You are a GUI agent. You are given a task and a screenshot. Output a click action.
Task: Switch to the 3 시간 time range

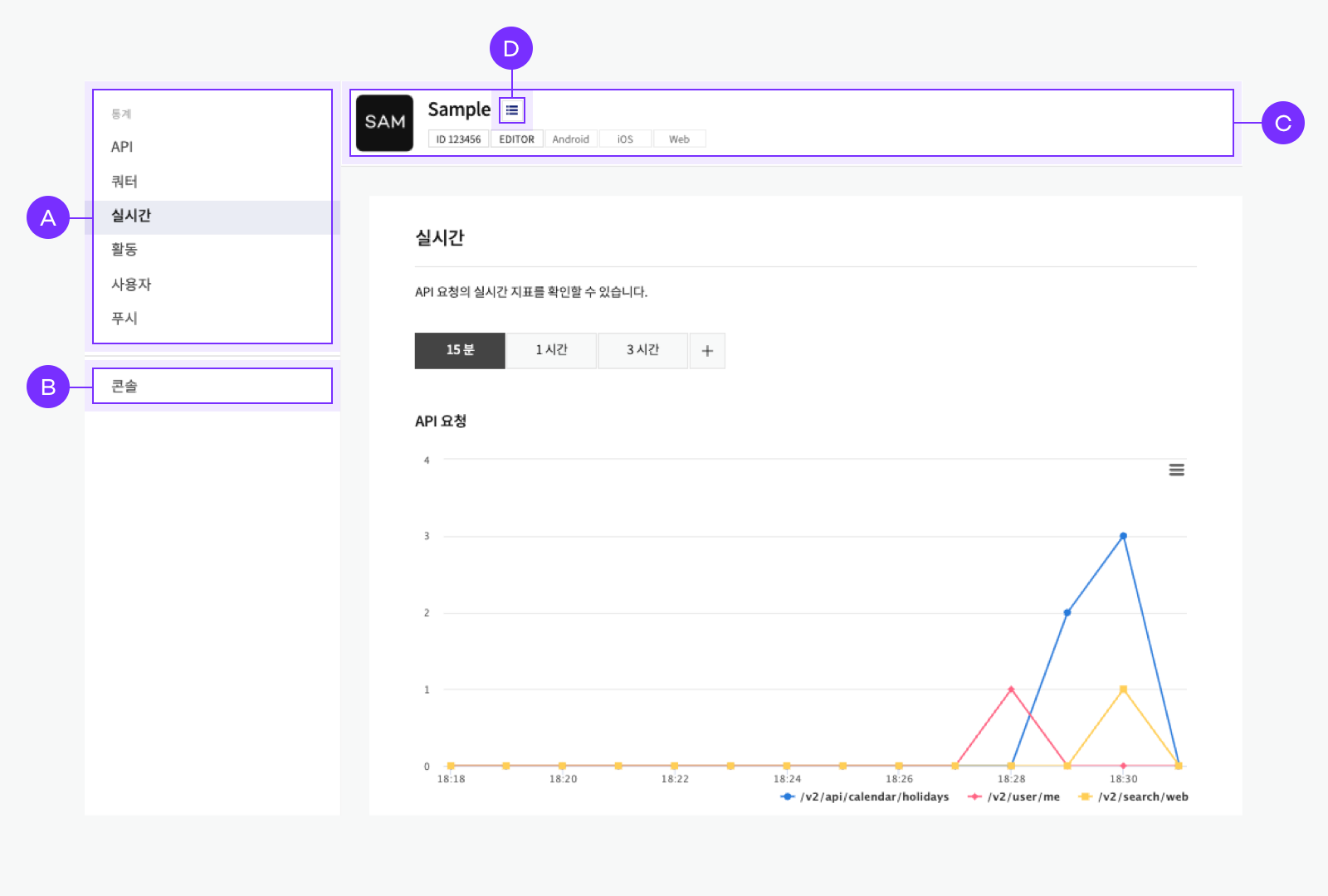(642, 351)
